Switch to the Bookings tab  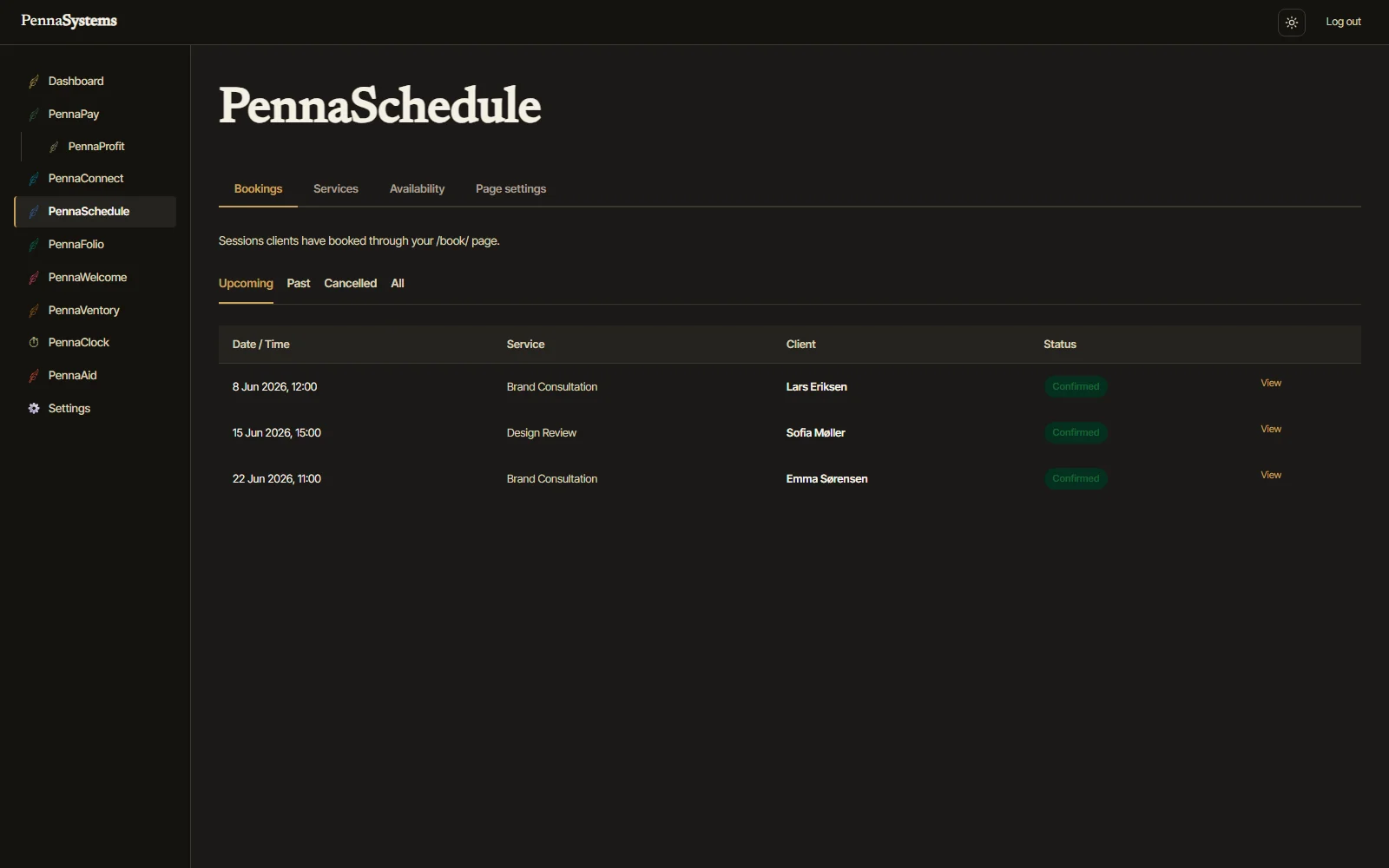(258, 189)
